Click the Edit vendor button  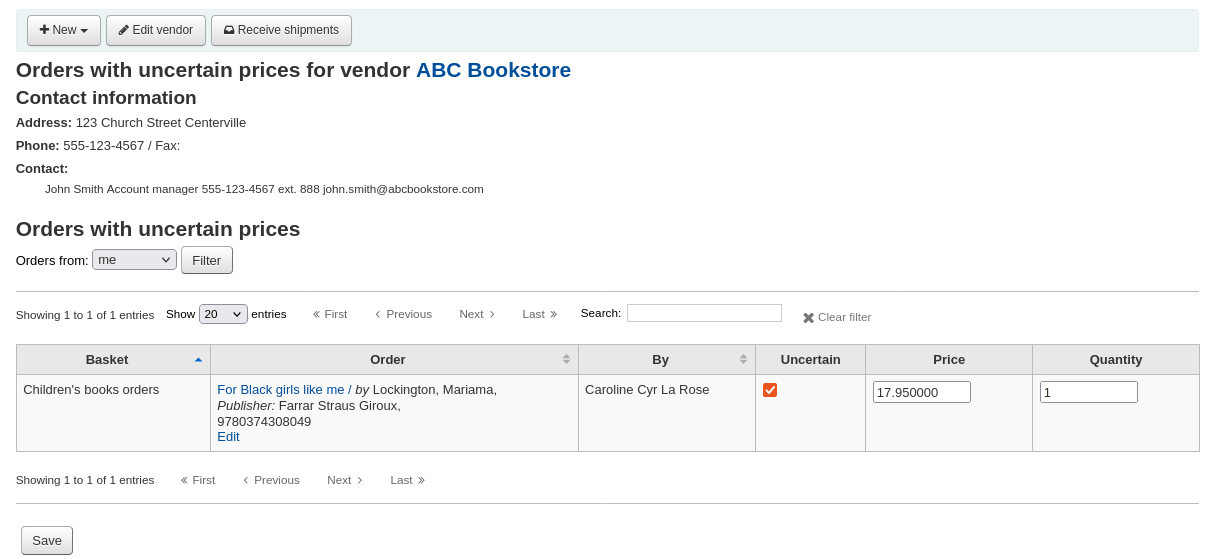click(155, 30)
